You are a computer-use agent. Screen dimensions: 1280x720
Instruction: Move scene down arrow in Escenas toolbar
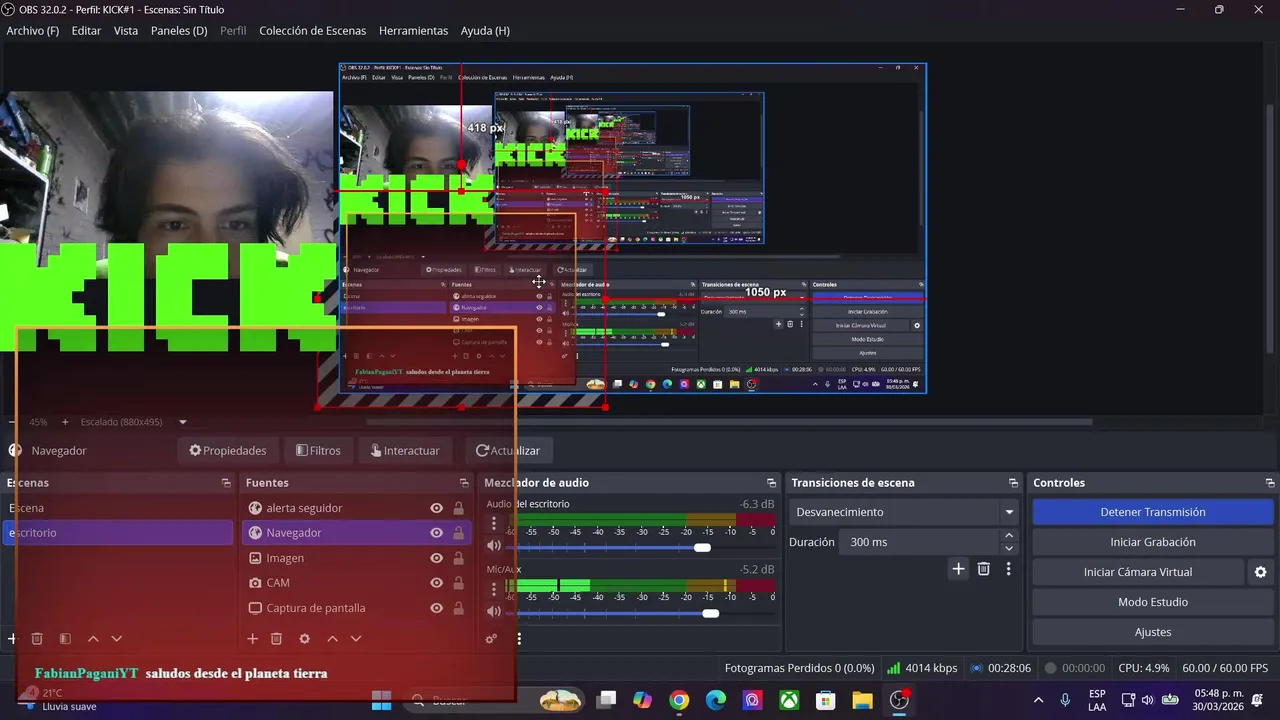[x=117, y=638]
